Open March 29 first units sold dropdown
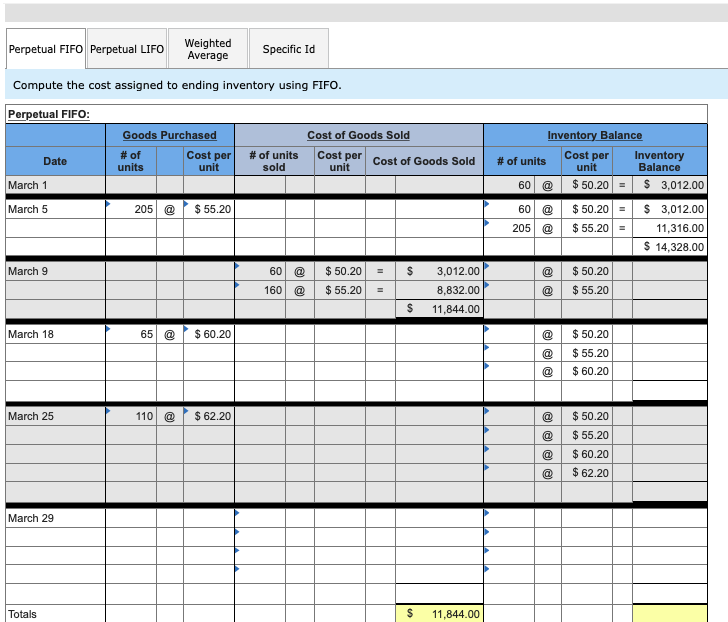Image resolution: width=728 pixels, height=622 pixels. 260,518
